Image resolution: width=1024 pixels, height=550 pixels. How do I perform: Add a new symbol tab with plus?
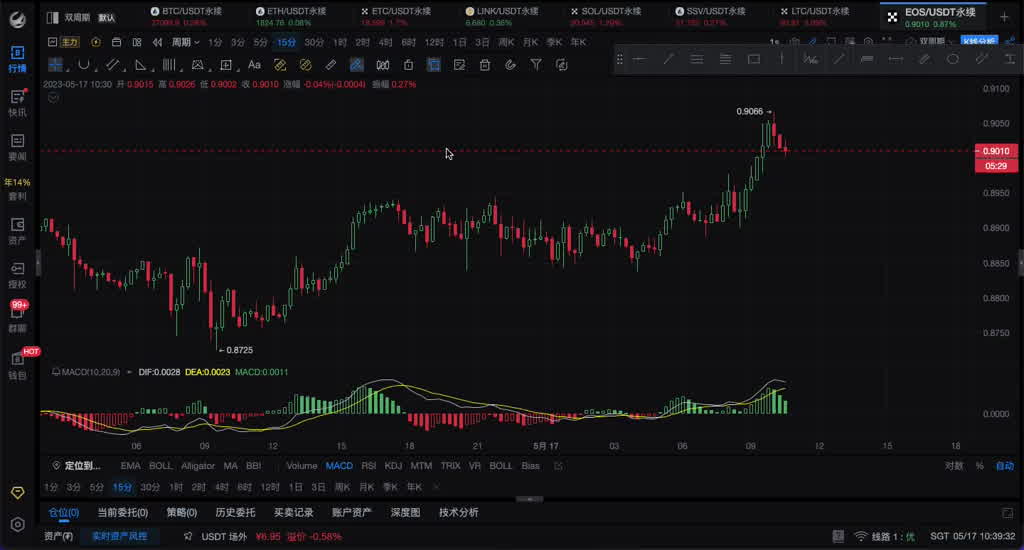tap(1003, 16)
